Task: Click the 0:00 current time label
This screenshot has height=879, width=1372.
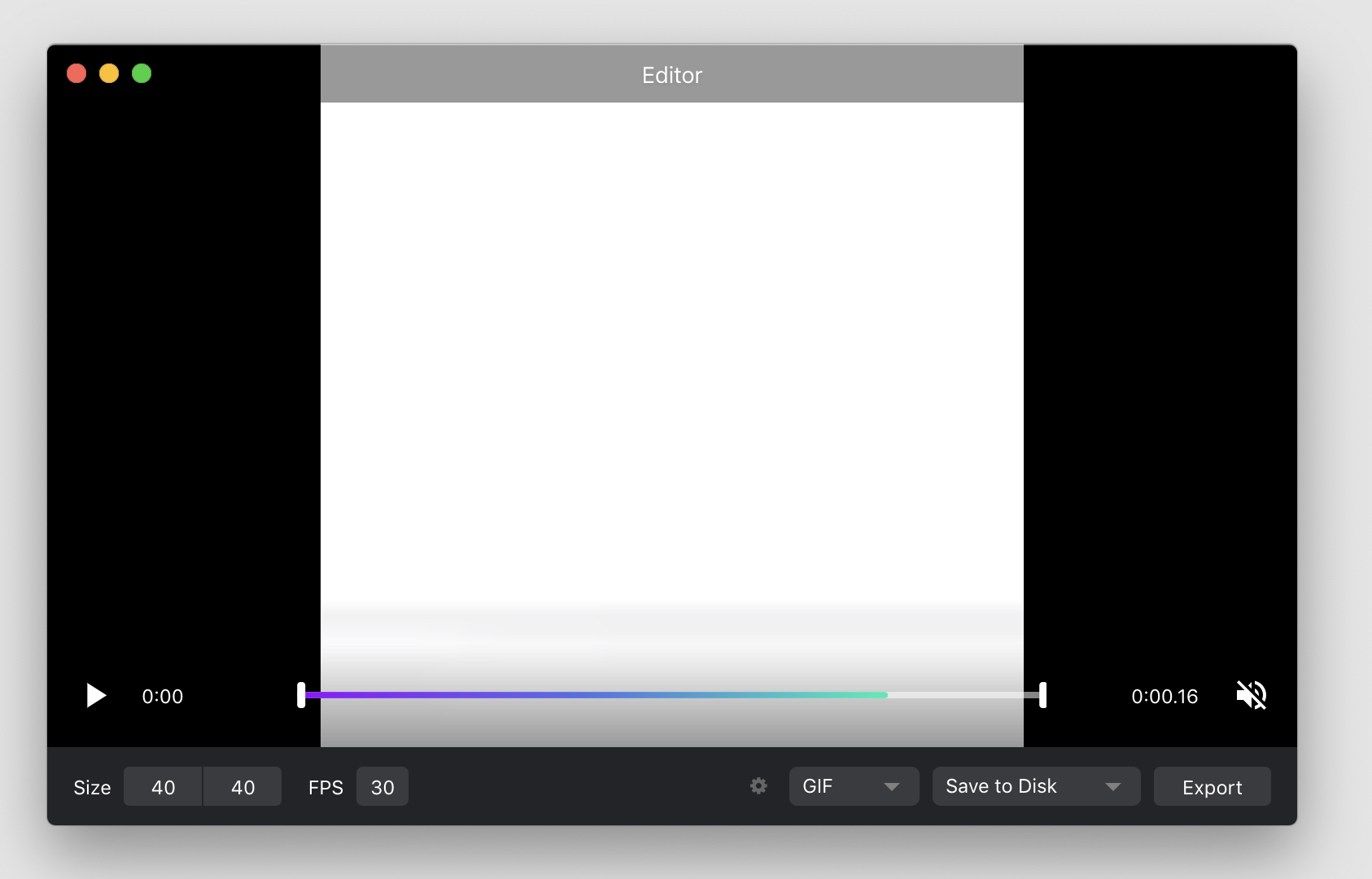Action: coord(163,697)
